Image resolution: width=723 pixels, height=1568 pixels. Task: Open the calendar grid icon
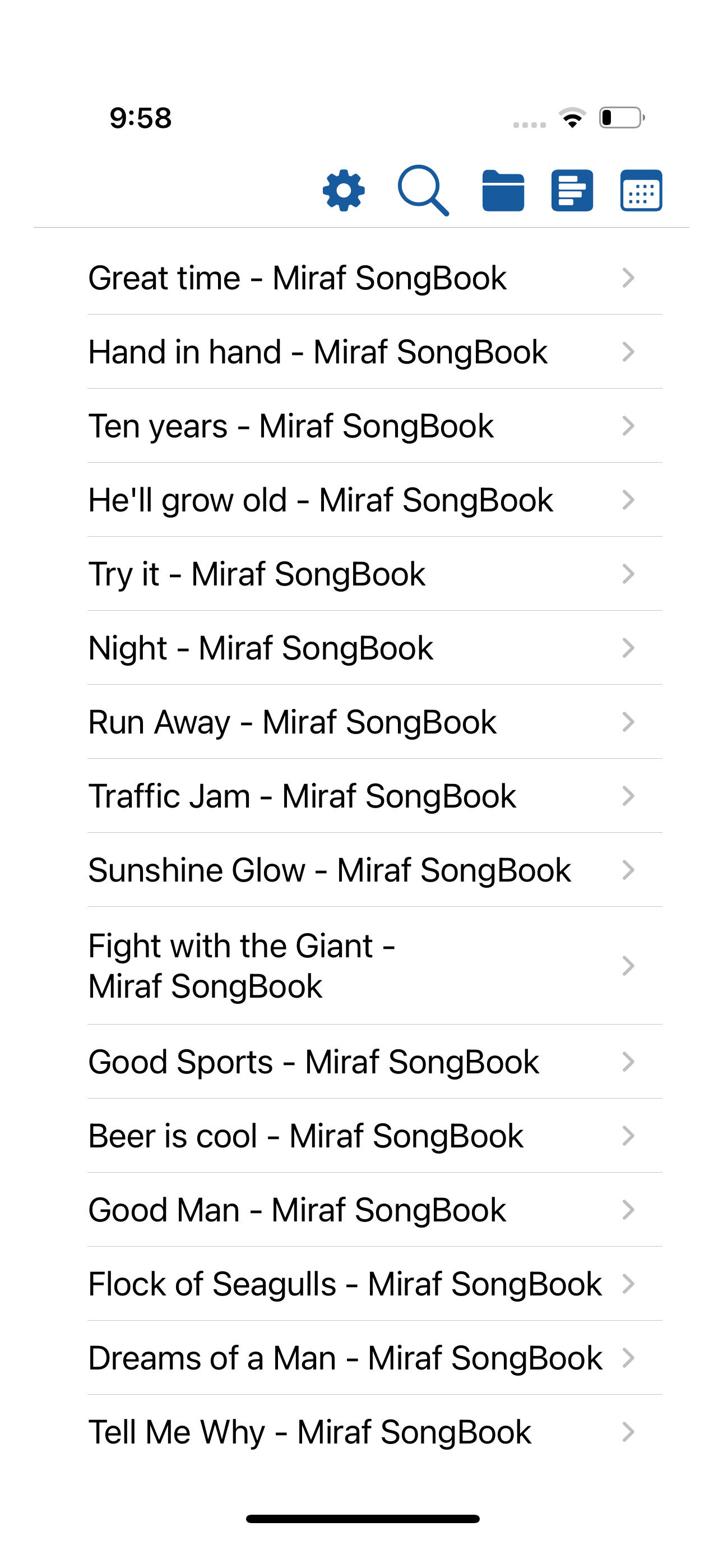[641, 191]
